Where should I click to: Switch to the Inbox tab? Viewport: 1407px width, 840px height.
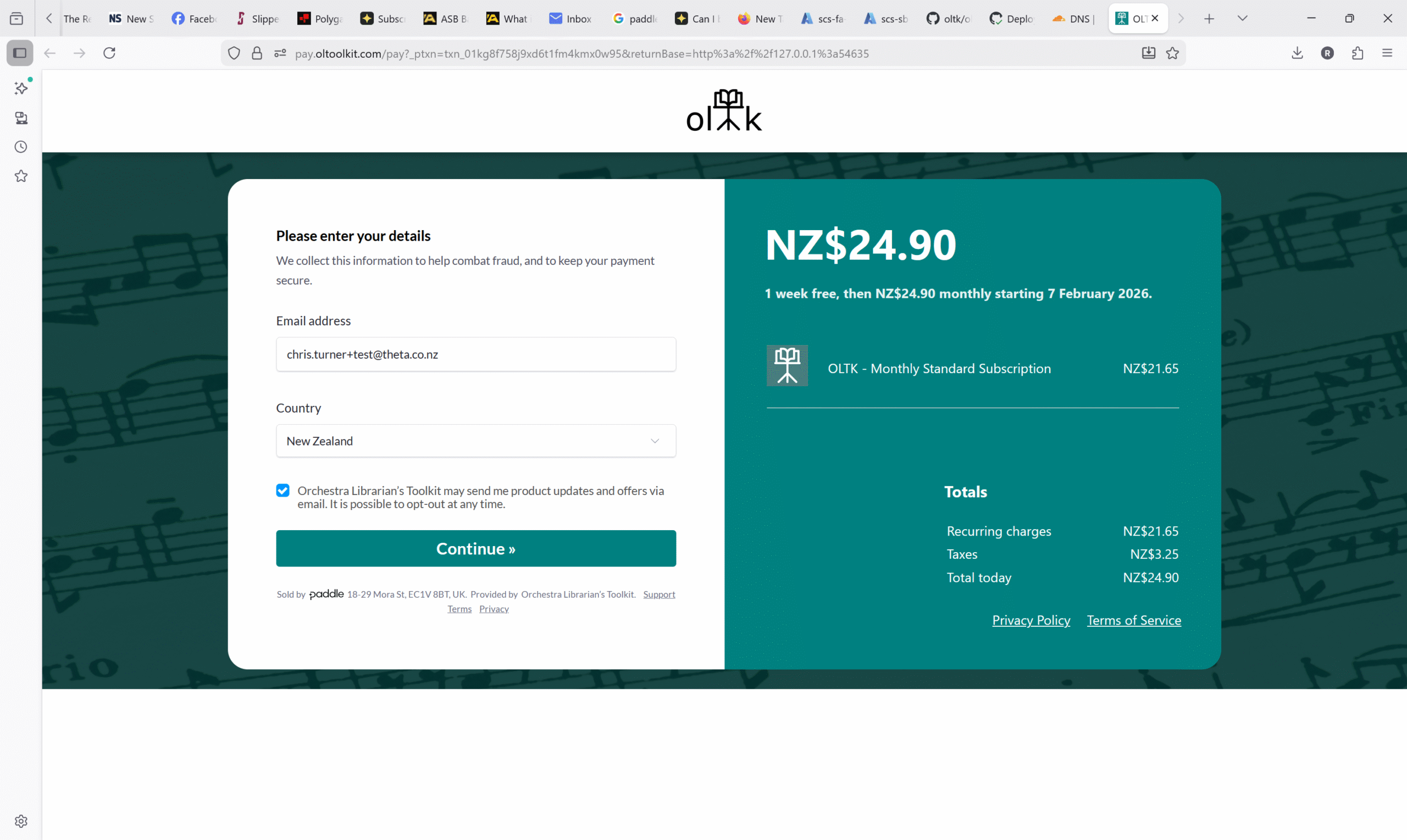[570, 19]
